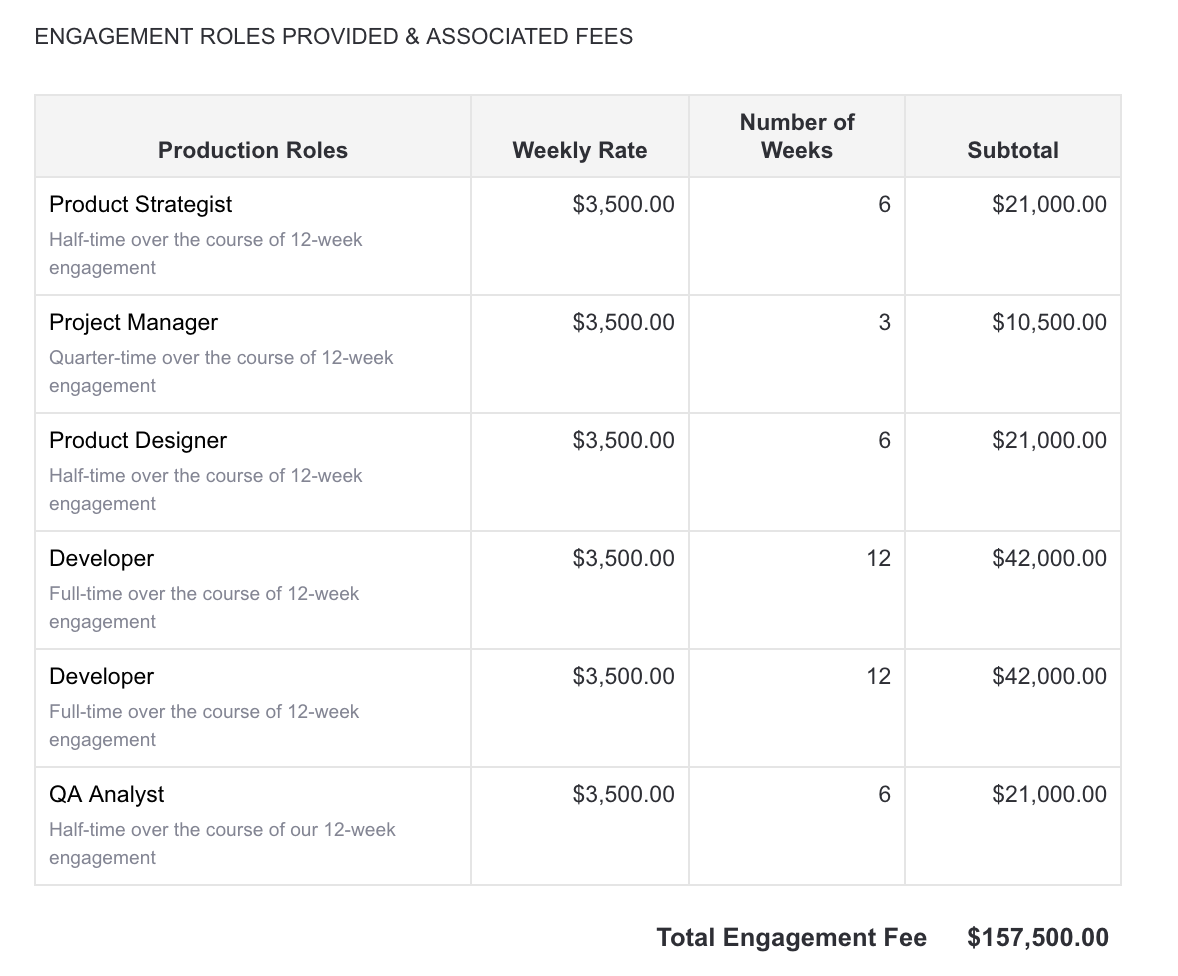
Task: Select the Product Designer number of weeks cell
Action: pyautogui.click(x=883, y=440)
